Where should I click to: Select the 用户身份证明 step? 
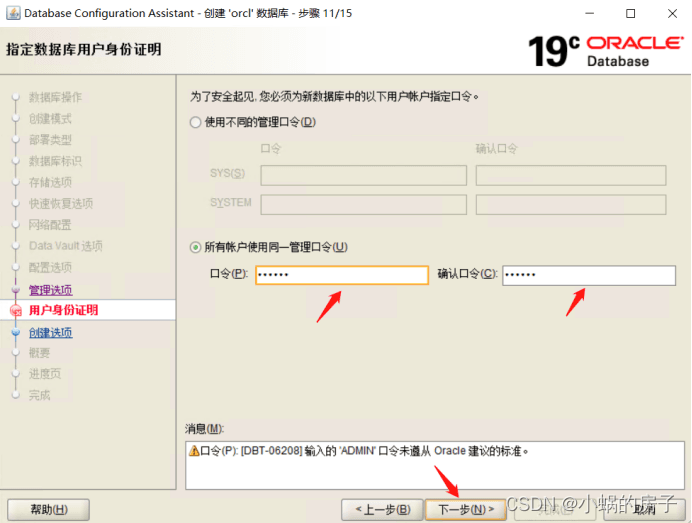click(x=64, y=310)
